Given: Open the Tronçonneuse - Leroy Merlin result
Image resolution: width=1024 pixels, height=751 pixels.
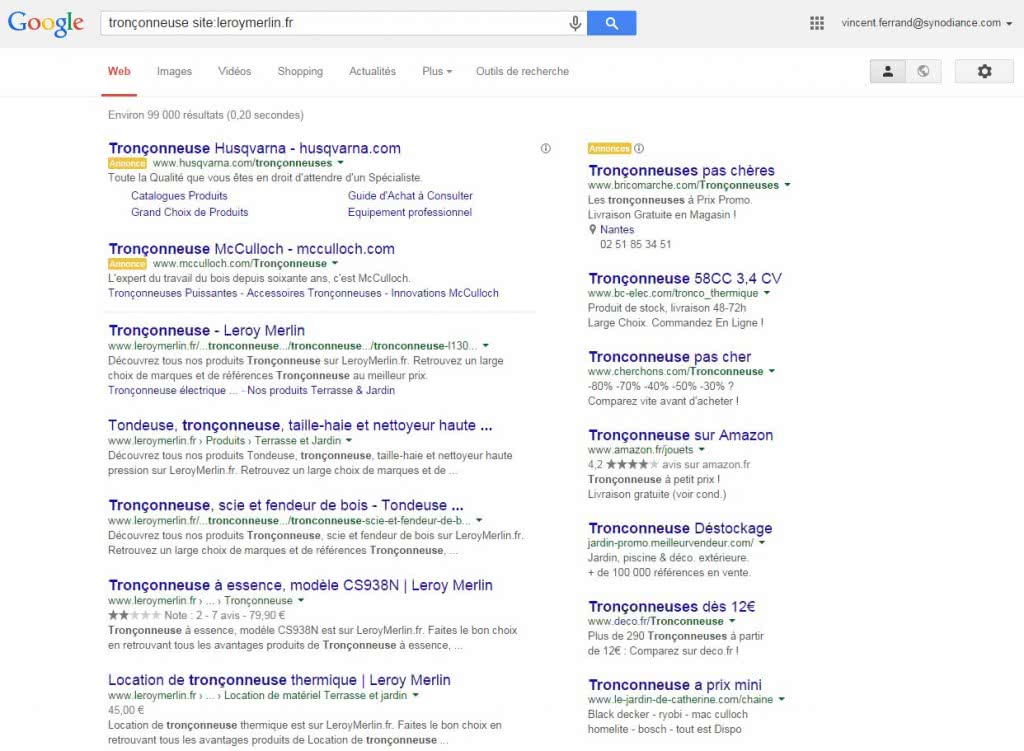Looking at the screenshot, I should (206, 330).
